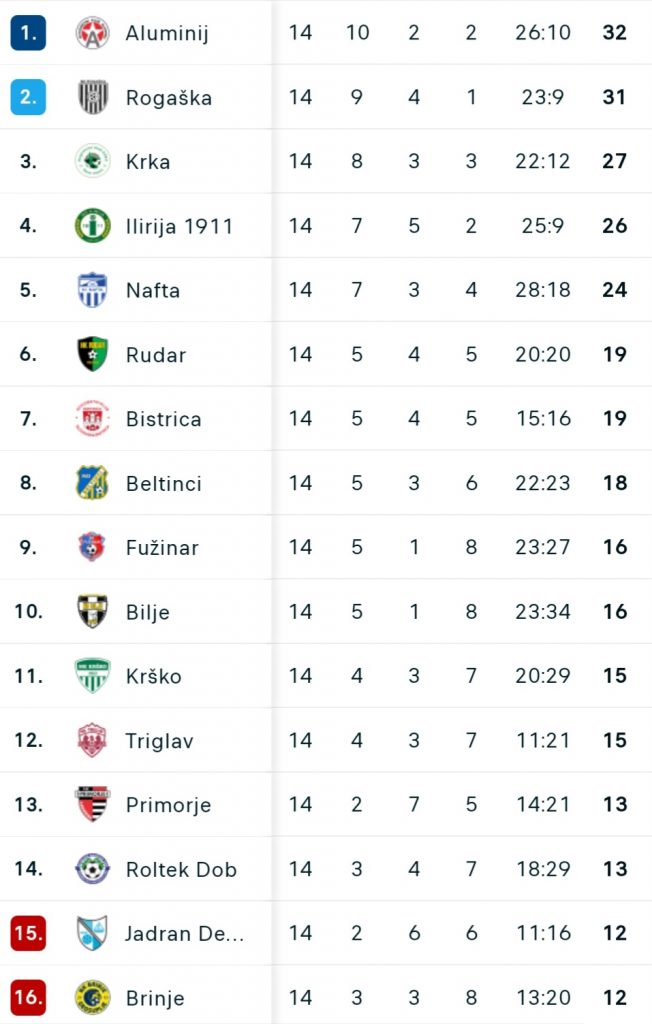Open the Triglav team page link
This screenshot has width=652, height=1024.
159,741
